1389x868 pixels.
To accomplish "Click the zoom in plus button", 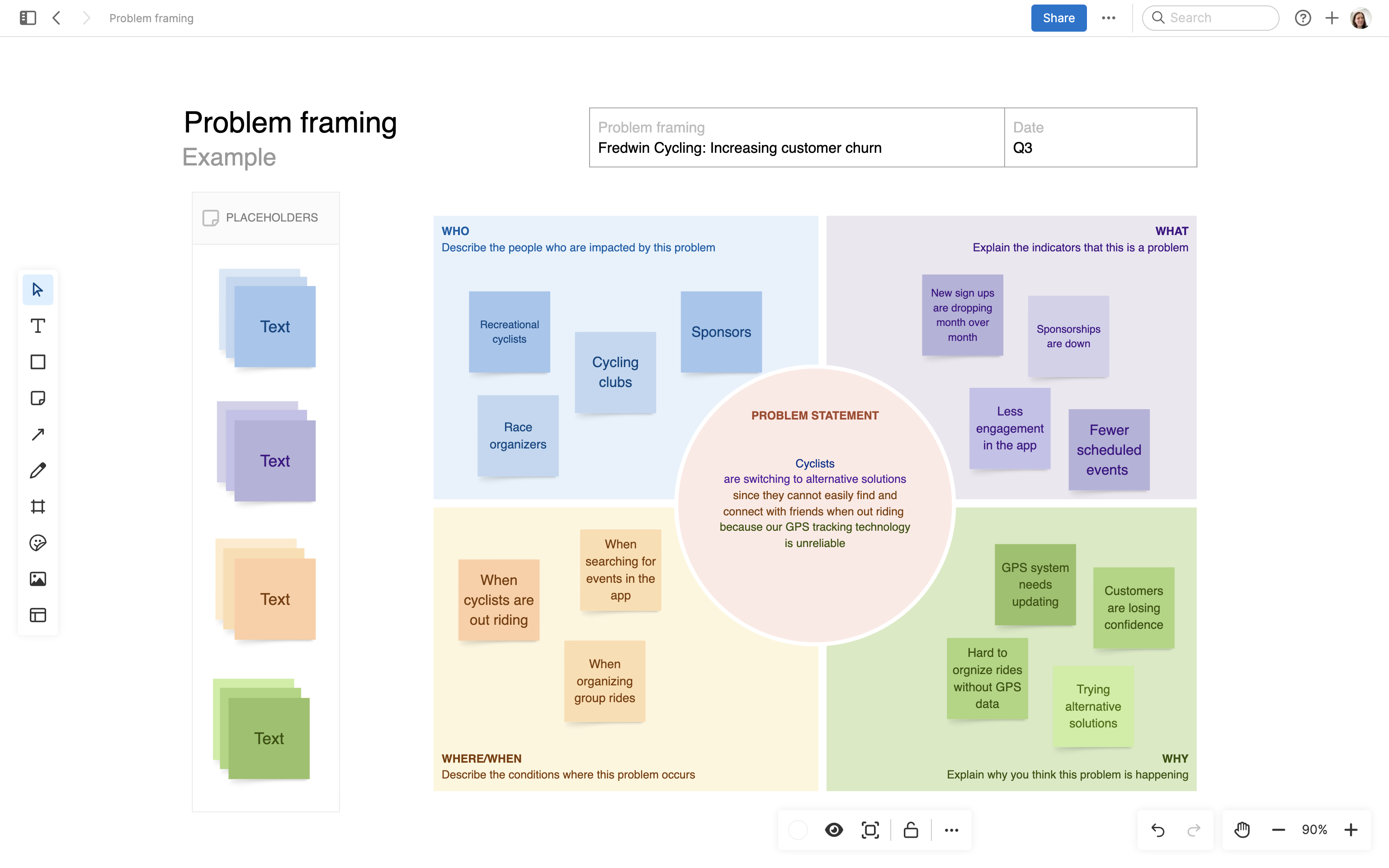I will tap(1351, 830).
